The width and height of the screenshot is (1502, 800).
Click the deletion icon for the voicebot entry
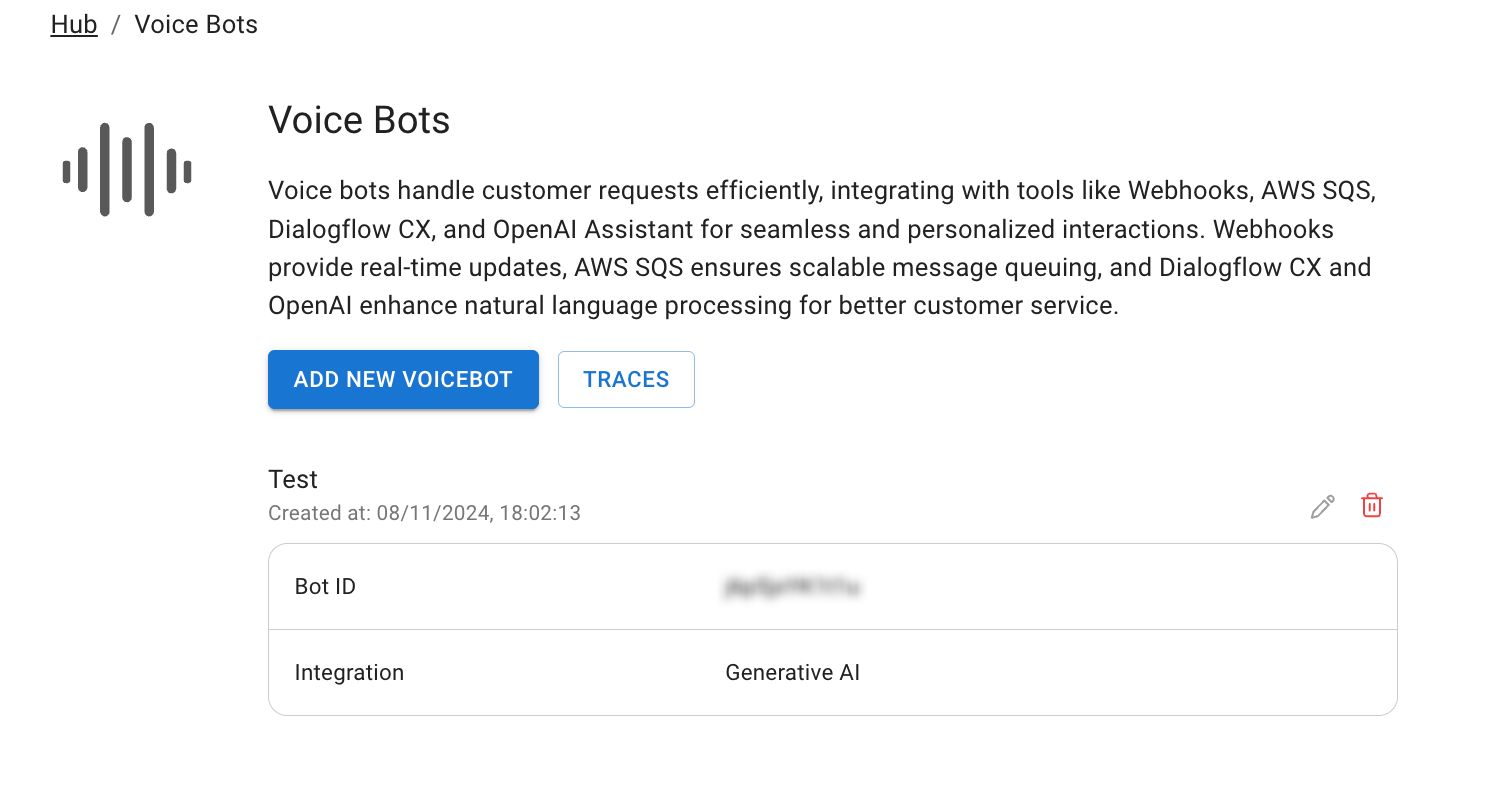click(1371, 506)
